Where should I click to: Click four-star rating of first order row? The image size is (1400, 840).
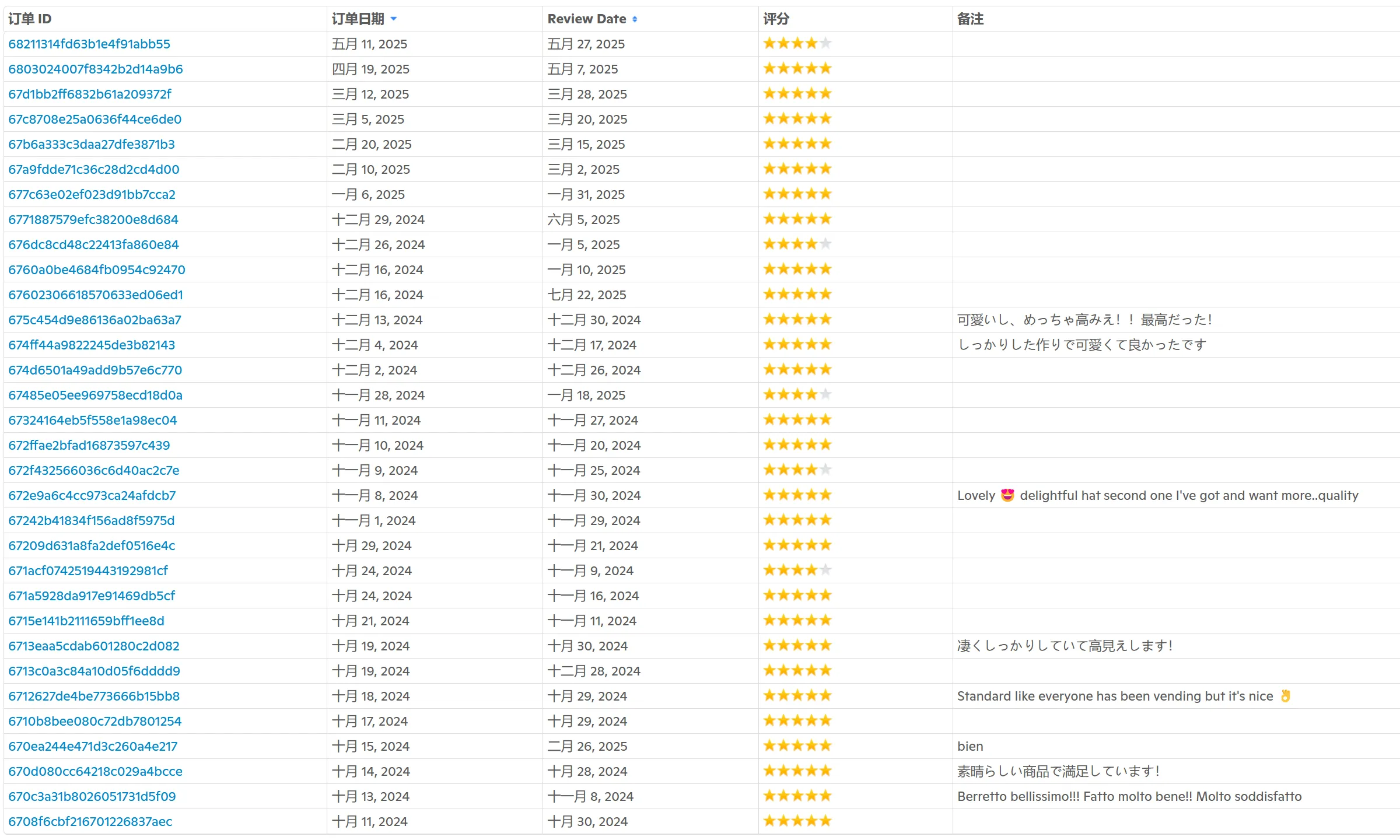[x=797, y=44]
